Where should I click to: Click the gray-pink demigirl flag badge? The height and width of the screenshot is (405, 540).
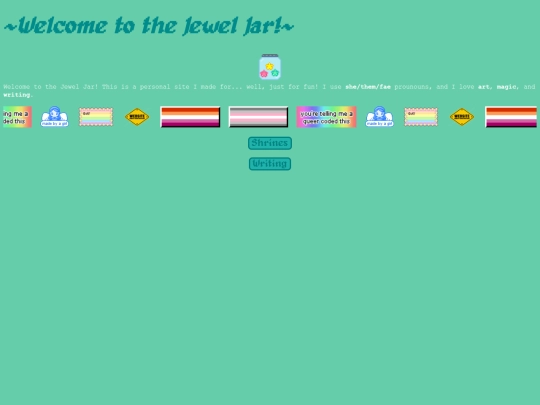258,117
